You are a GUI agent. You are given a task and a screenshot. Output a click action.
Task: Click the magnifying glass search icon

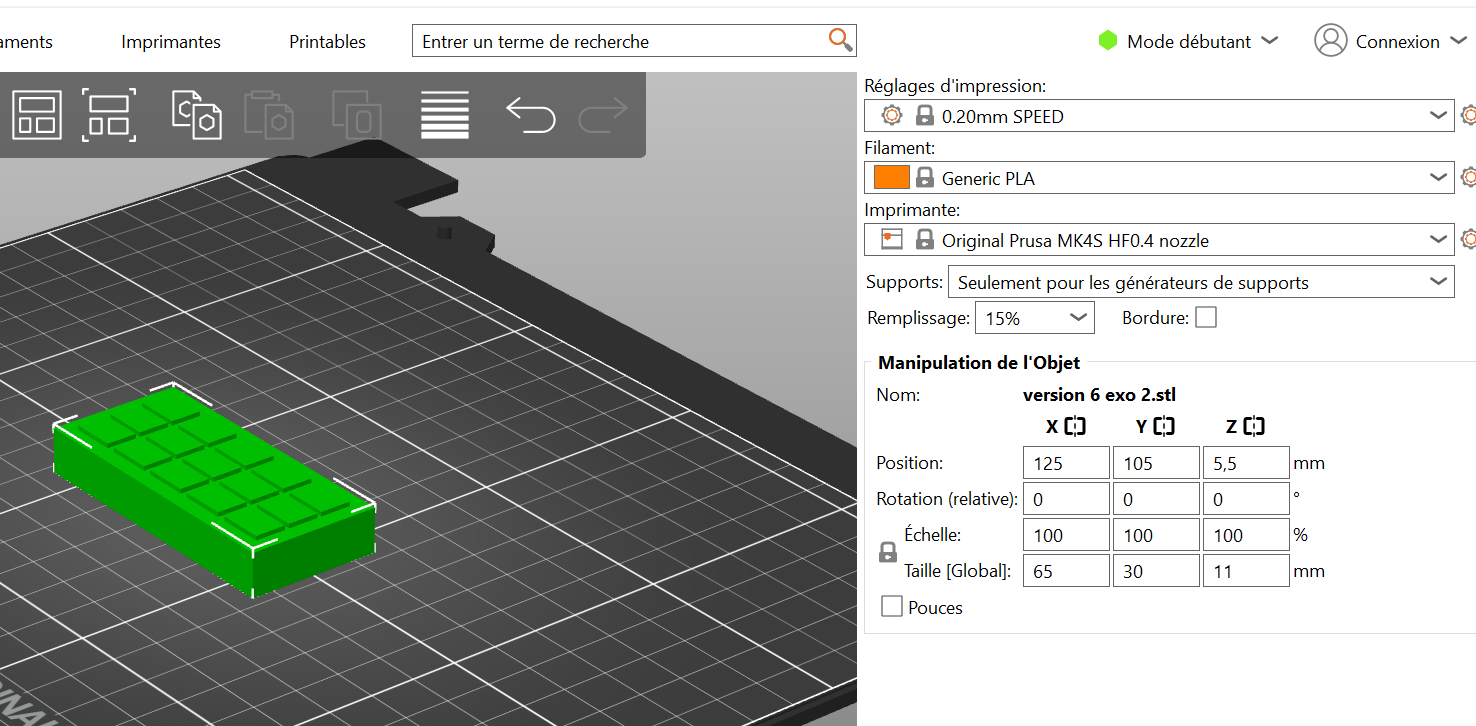(x=840, y=40)
